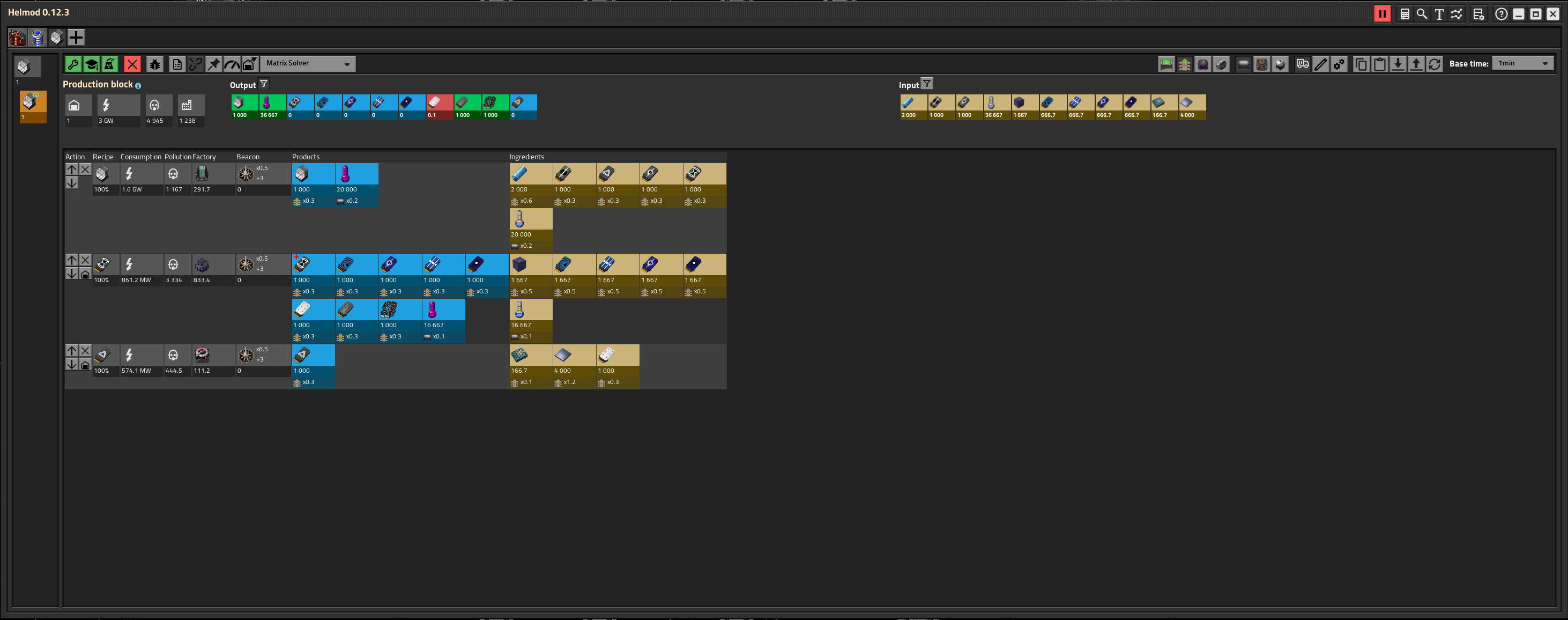Click the list-with-gear preferences icon

[1478, 13]
